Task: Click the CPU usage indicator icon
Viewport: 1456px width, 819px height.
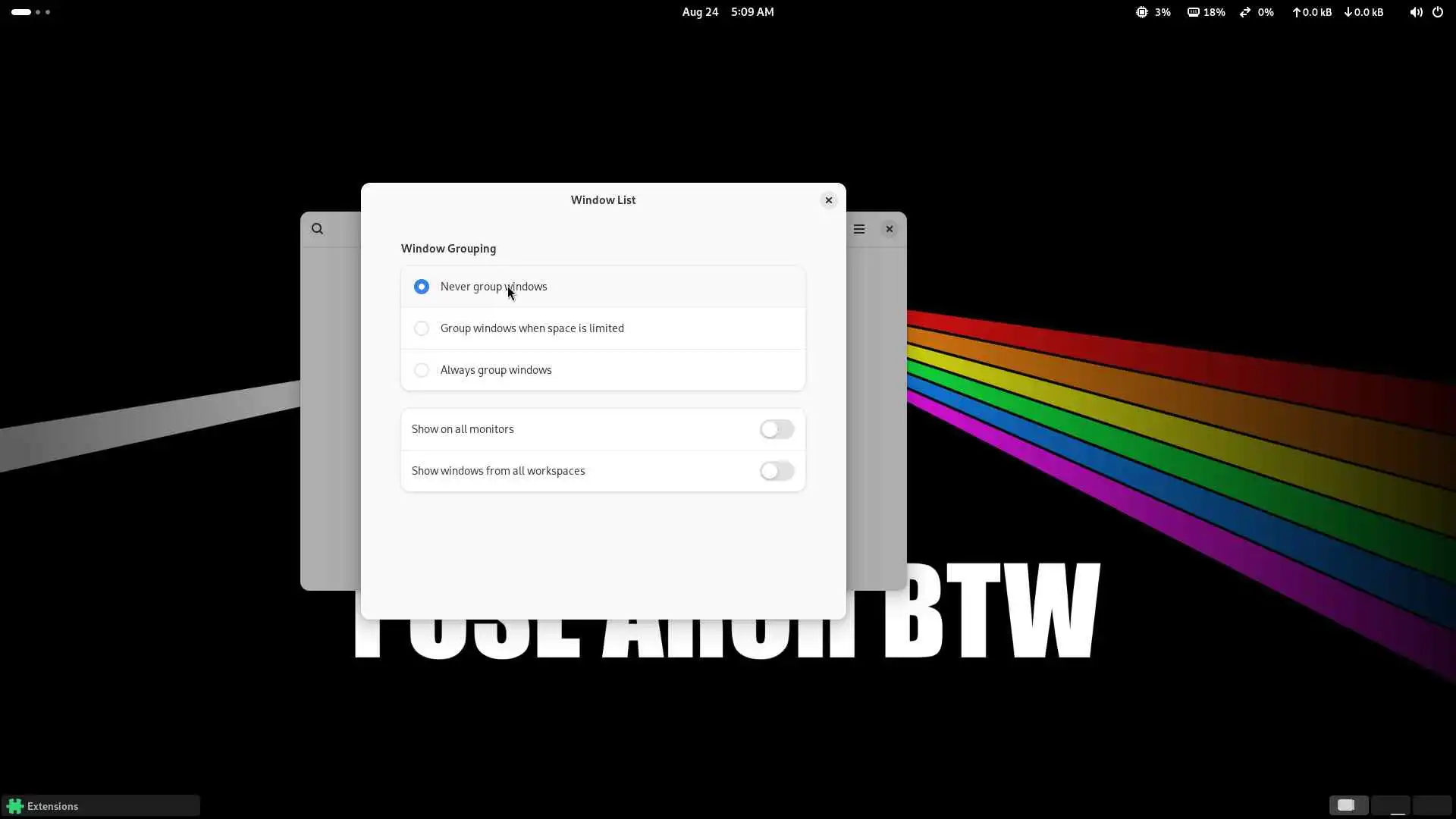Action: [x=1141, y=12]
